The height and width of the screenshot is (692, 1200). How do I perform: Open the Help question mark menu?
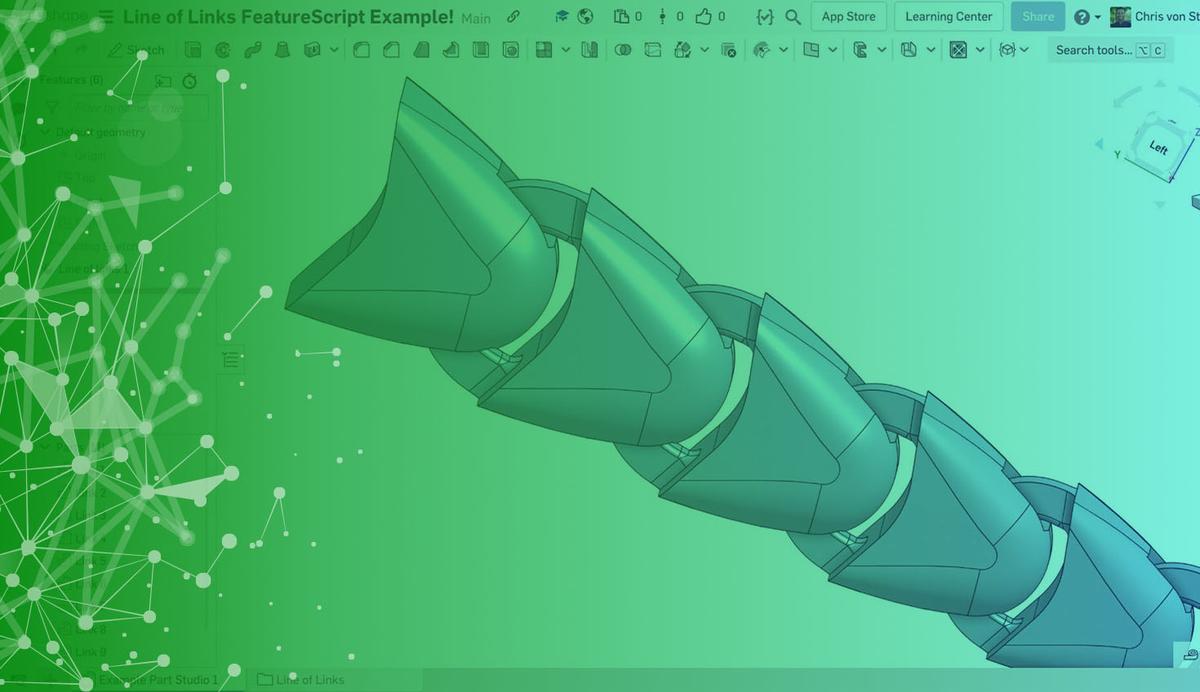(x=1080, y=17)
